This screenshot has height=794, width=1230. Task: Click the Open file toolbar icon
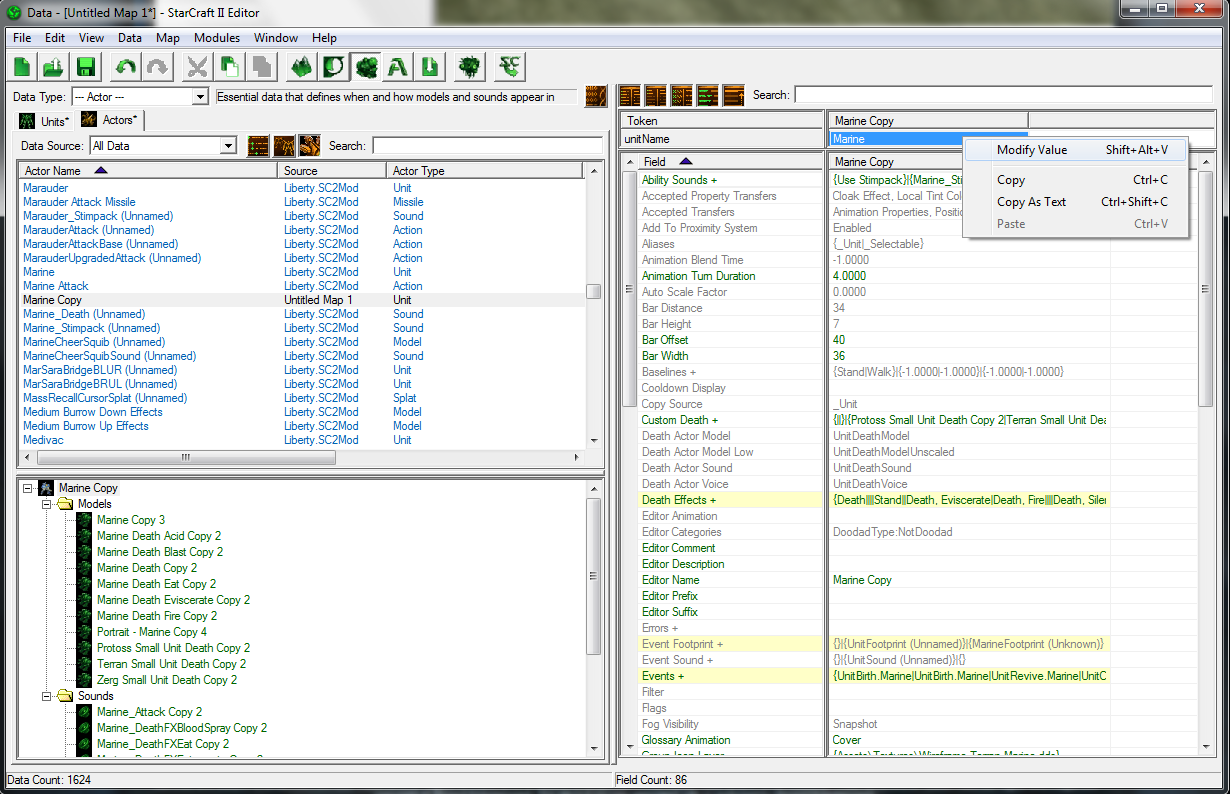tap(53, 67)
